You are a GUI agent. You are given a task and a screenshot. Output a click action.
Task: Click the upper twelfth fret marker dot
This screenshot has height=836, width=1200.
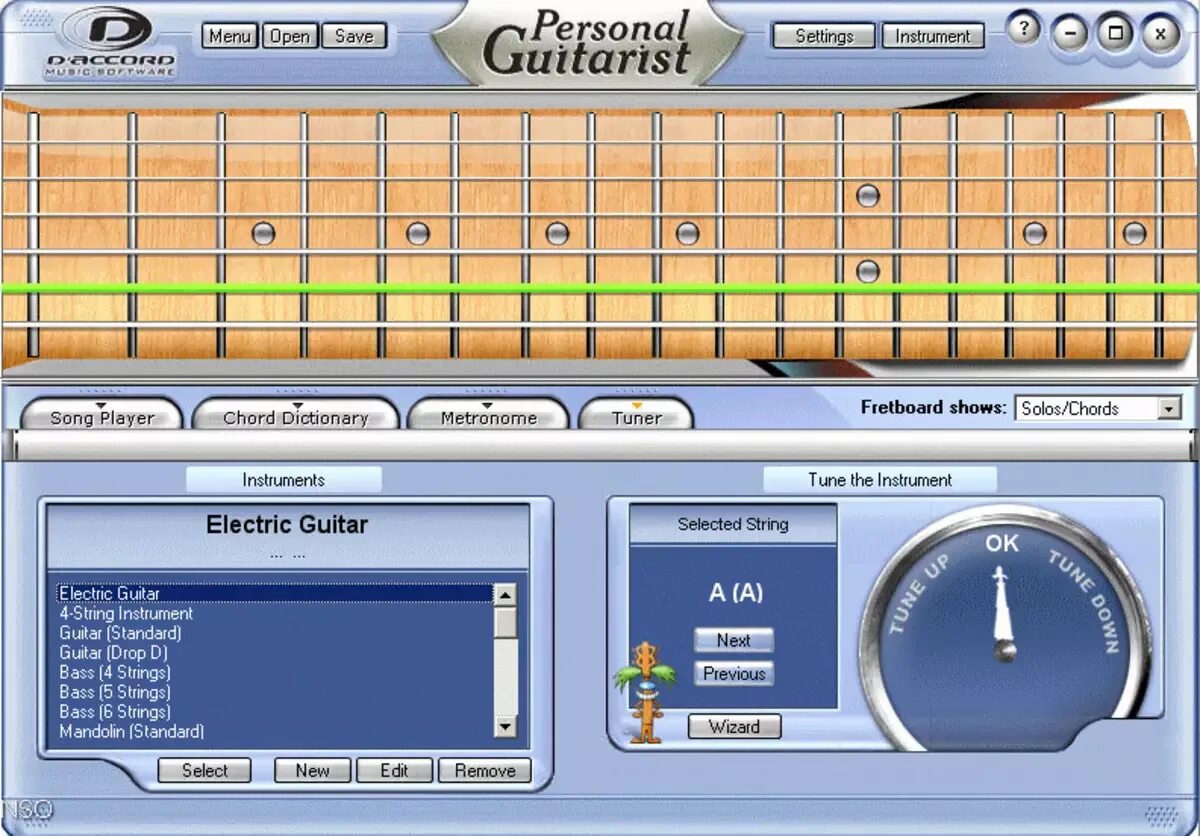coord(868,195)
